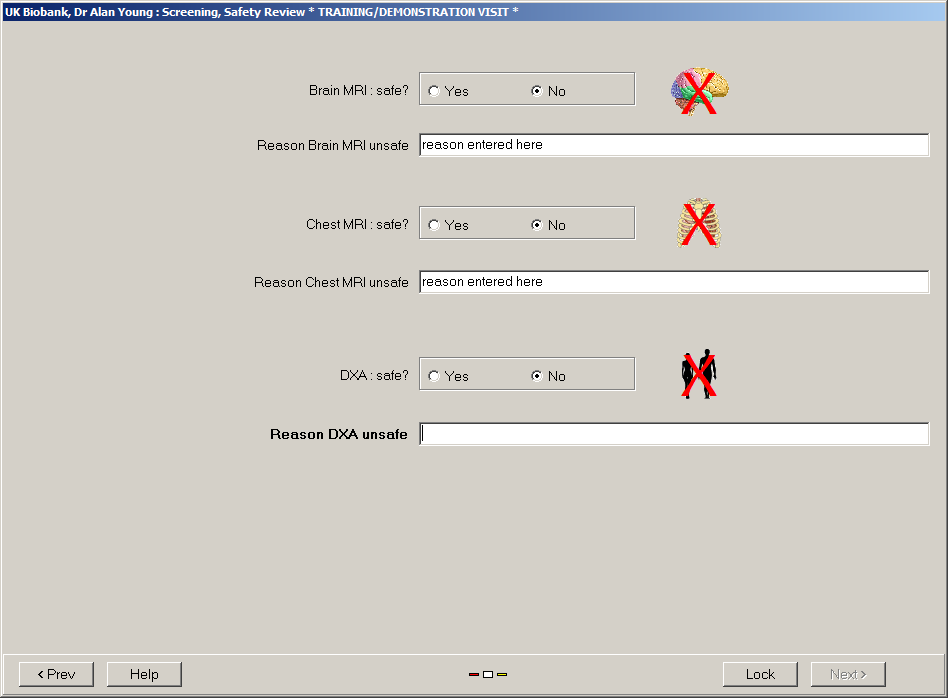Viewport: 948px width, 698px height.
Task: Click into the Reason DXA unsafe field
Action: tap(673, 434)
